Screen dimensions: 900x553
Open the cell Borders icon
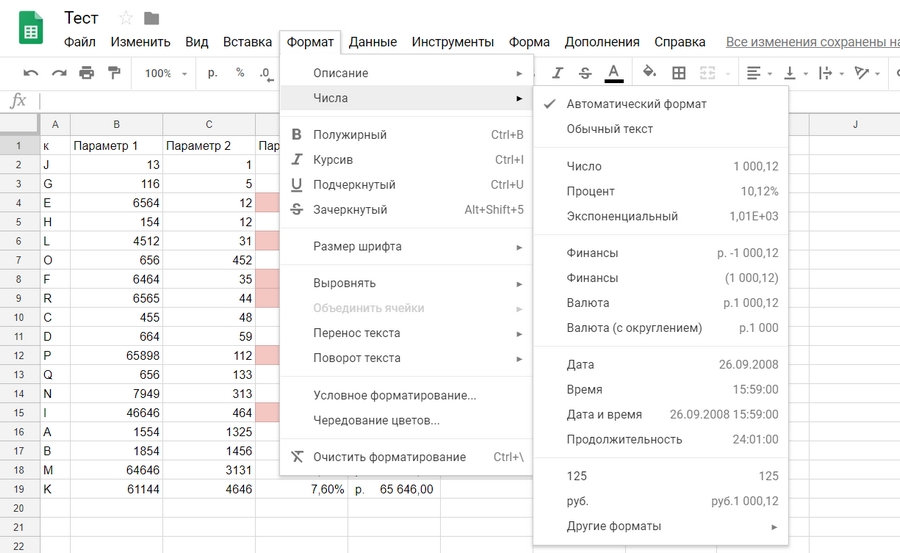679,73
